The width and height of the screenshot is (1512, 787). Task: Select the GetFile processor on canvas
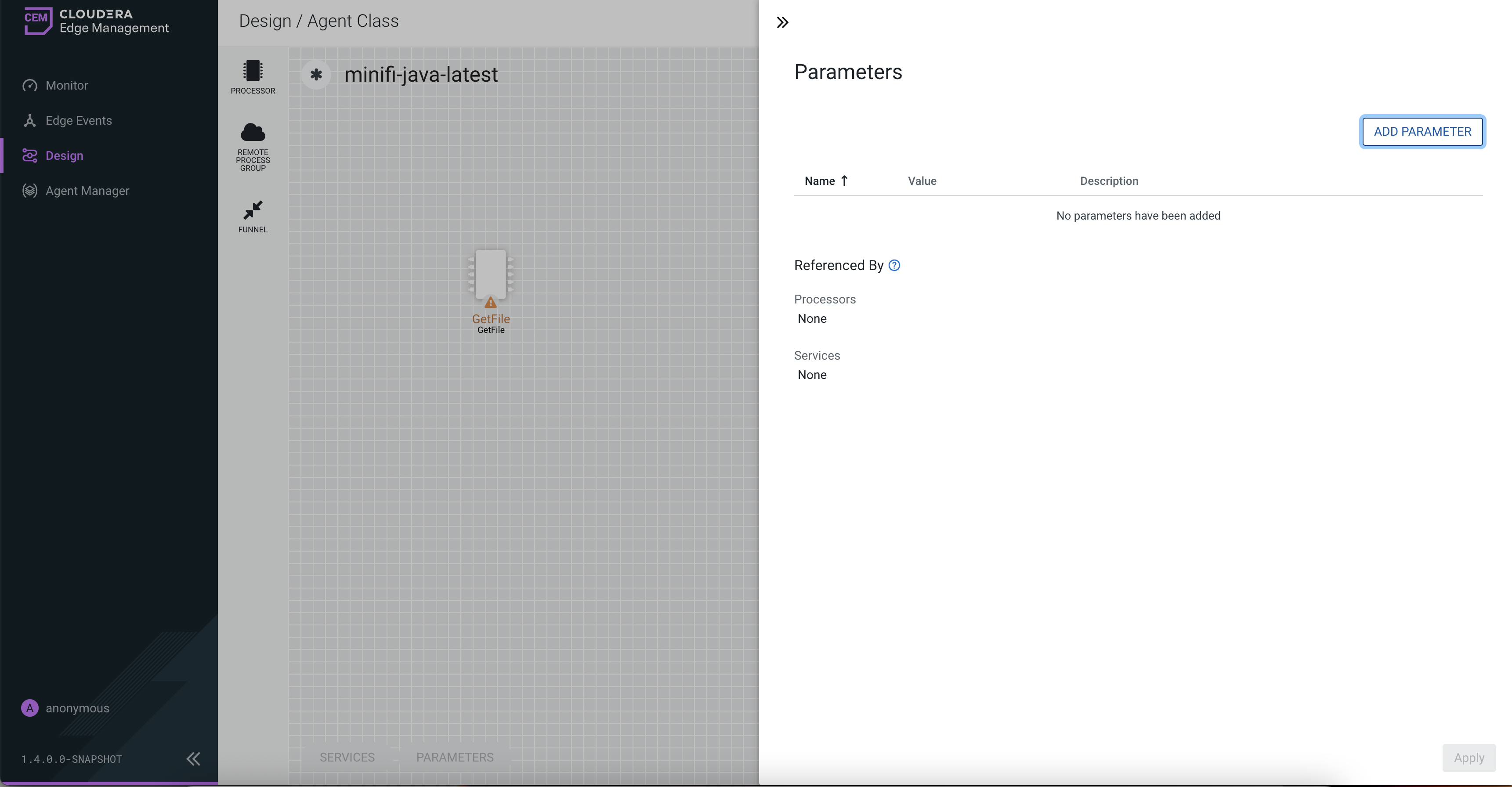tap(491, 275)
